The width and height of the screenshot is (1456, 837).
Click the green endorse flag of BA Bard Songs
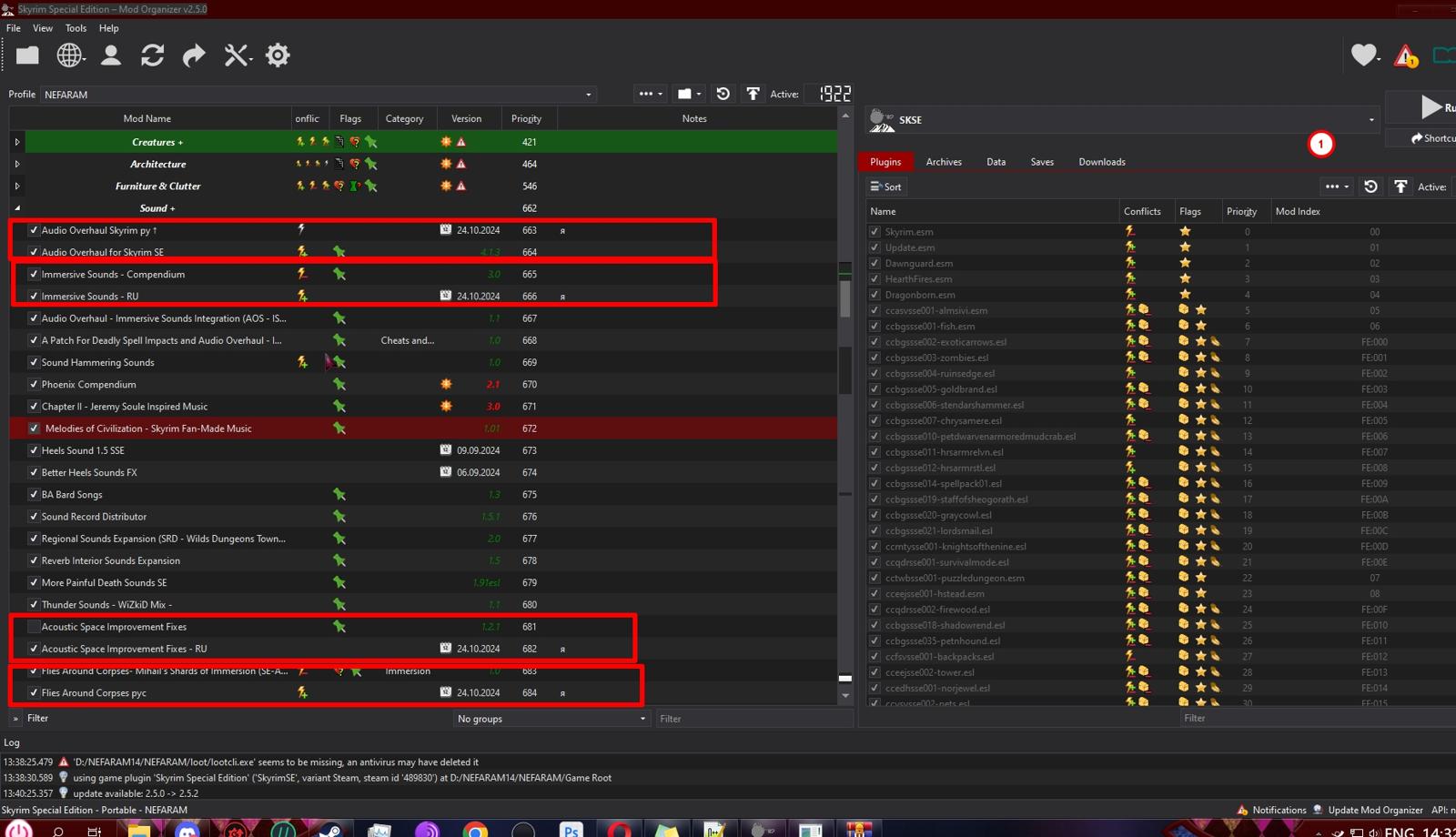[x=339, y=494]
